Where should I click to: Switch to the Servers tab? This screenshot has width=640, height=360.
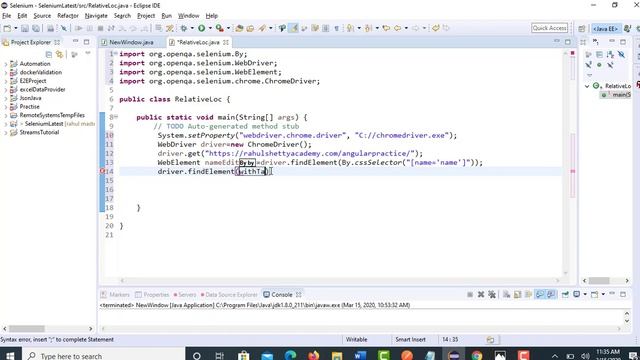185,294
